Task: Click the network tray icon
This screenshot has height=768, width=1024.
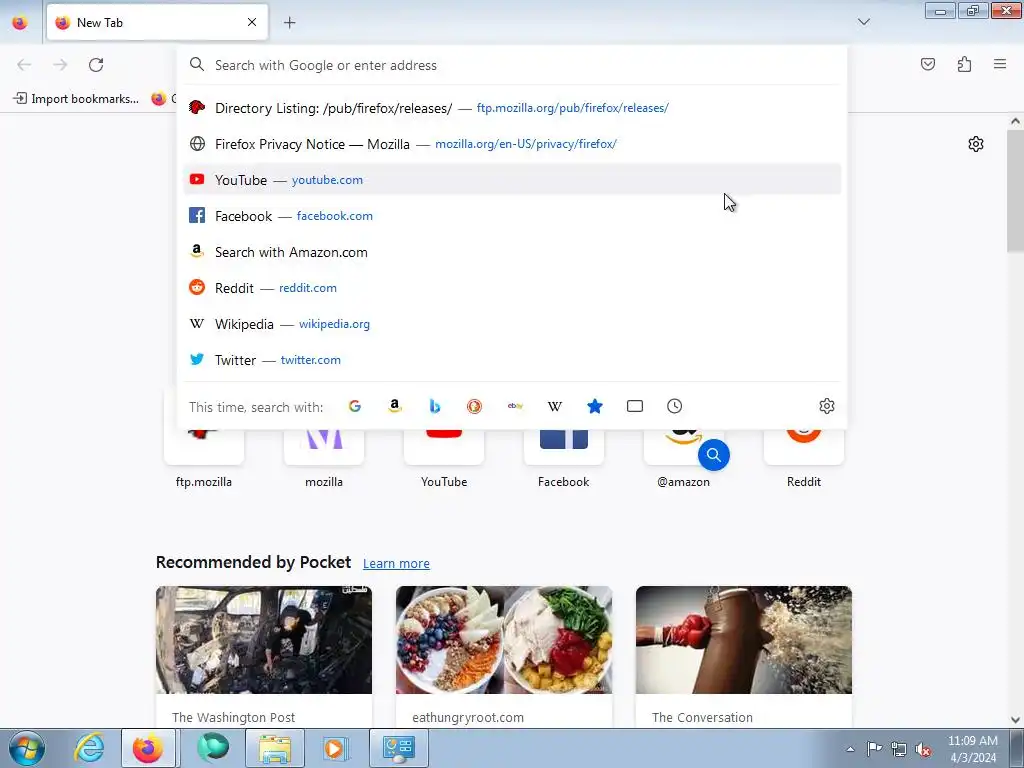Action: (x=899, y=749)
